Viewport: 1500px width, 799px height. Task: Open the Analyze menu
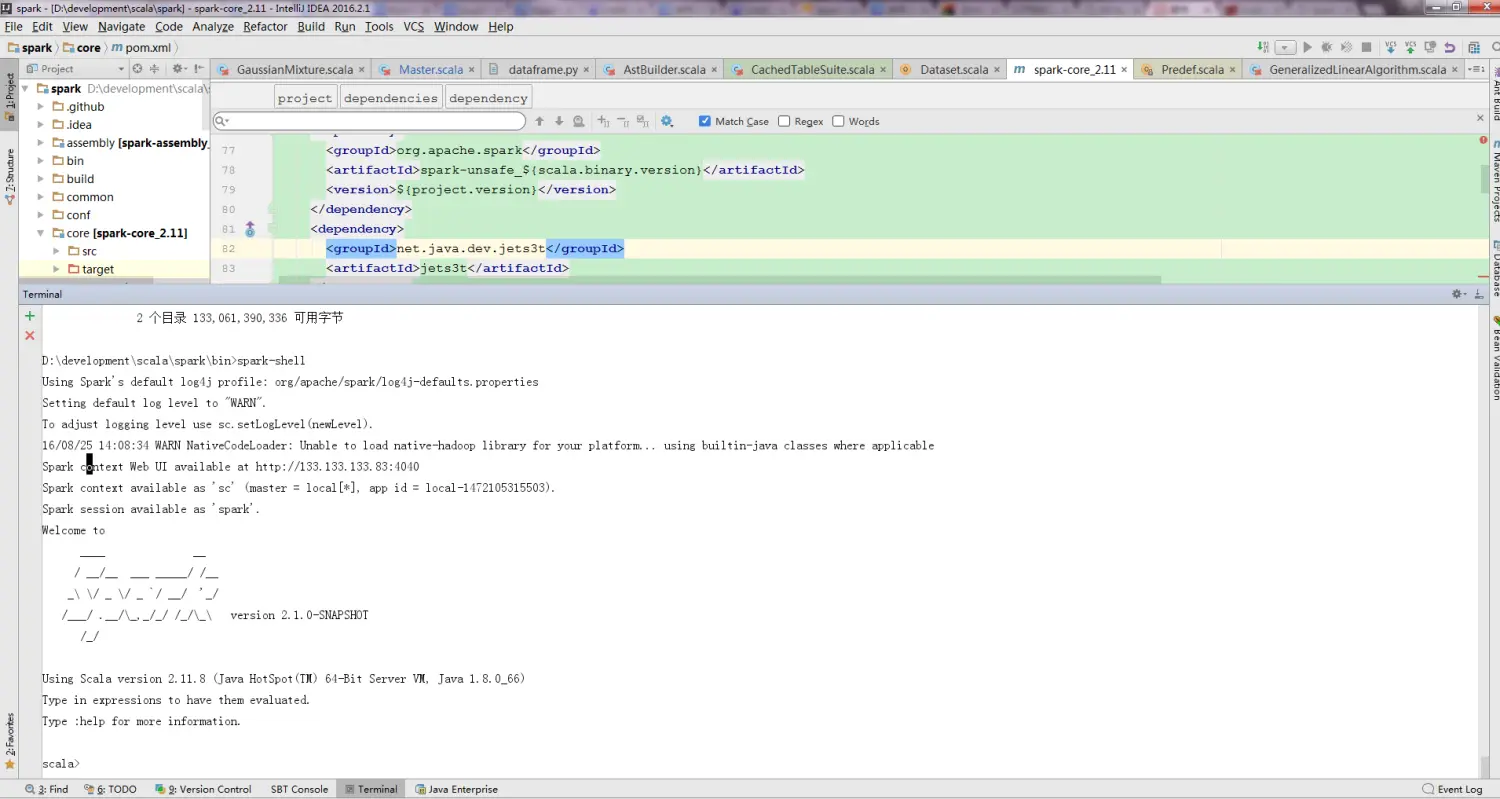pos(213,27)
